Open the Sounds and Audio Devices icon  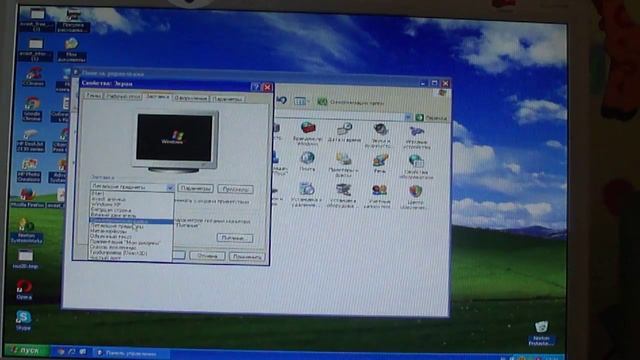(x=379, y=135)
